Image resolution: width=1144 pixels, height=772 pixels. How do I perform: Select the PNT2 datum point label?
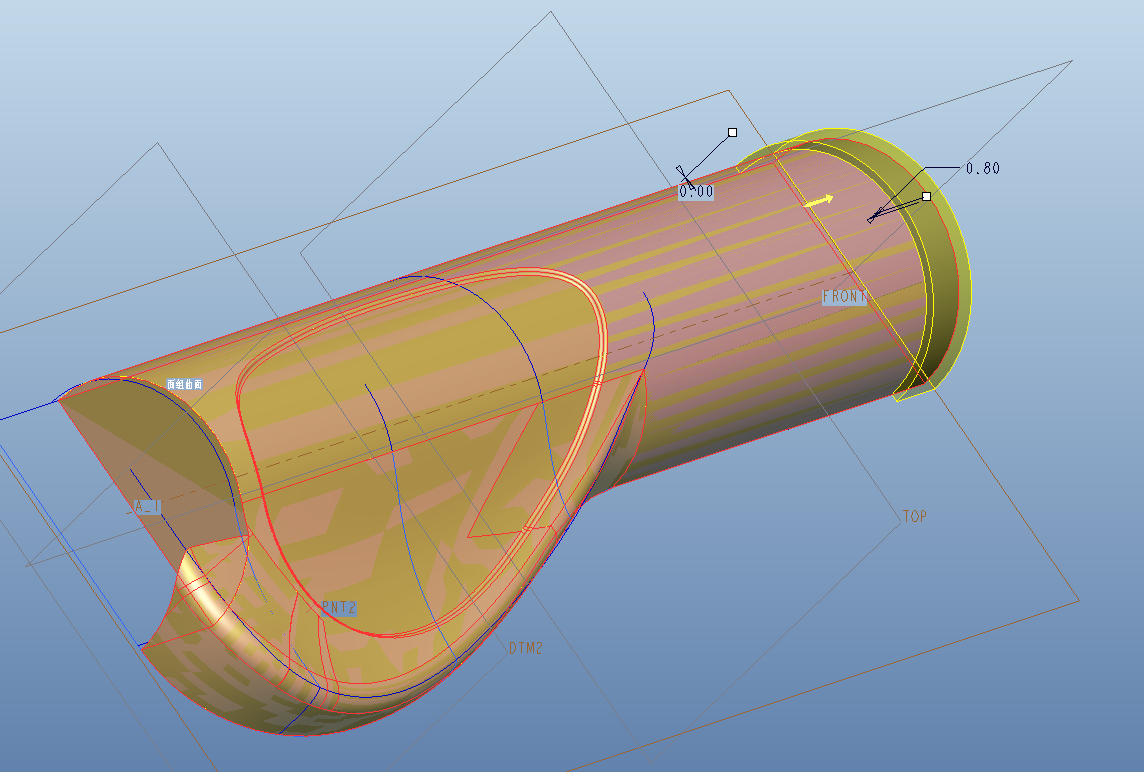click(339, 608)
